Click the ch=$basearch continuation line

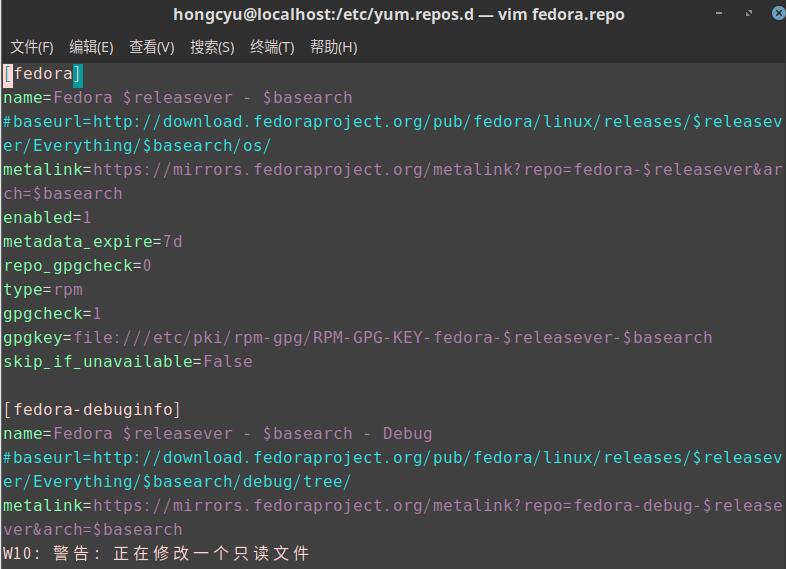(x=63, y=194)
